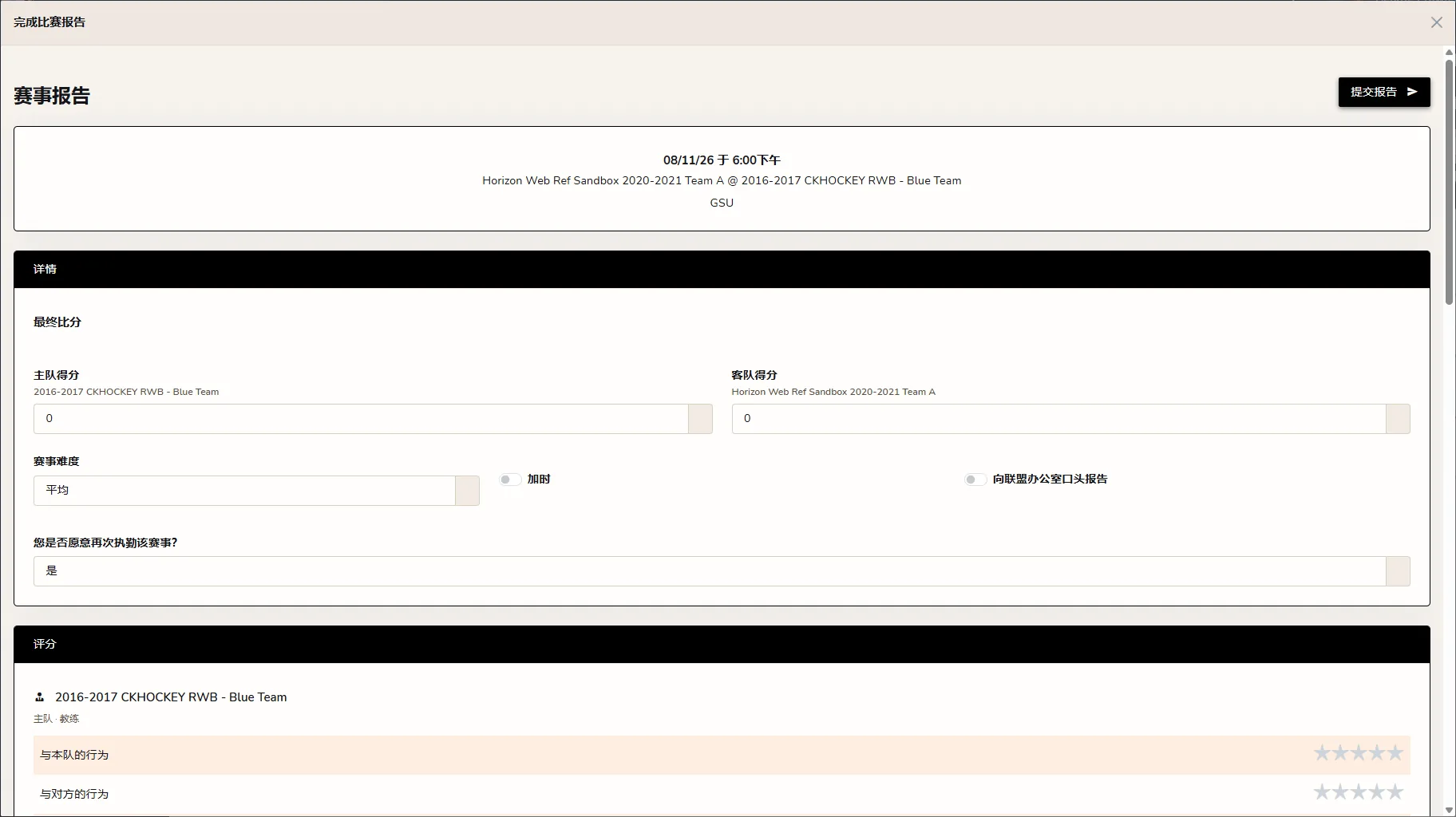Give 与对方的行为 a five-star rating
Viewport: 1456px width, 817px height.
pos(1395,792)
